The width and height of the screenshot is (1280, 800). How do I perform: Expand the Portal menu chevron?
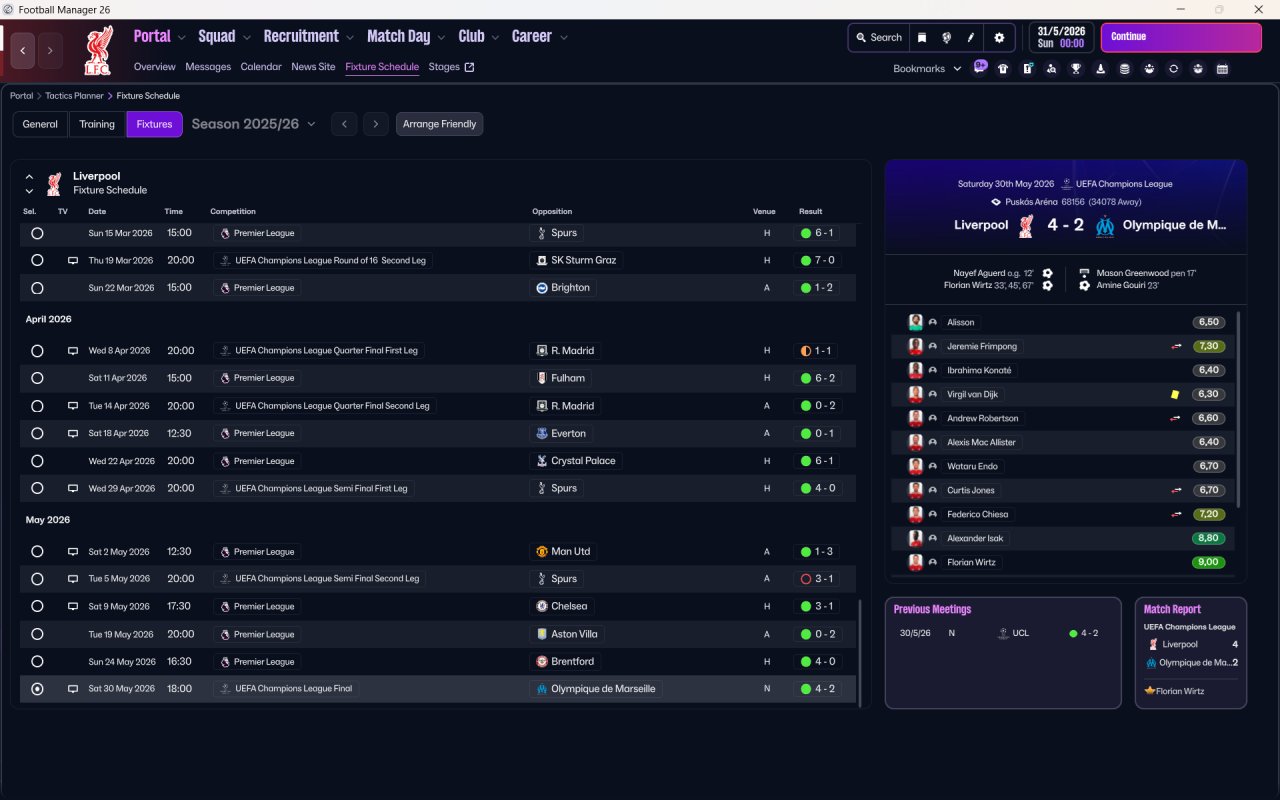point(181,37)
